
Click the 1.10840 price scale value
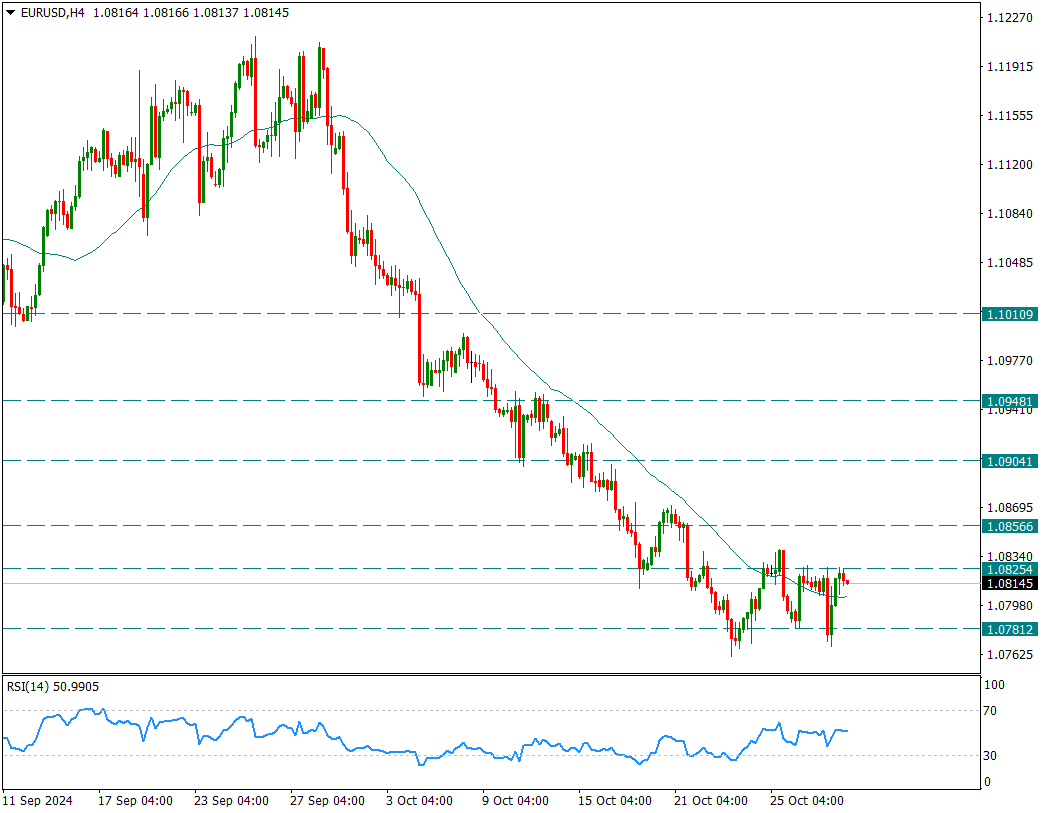click(1010, 214)
